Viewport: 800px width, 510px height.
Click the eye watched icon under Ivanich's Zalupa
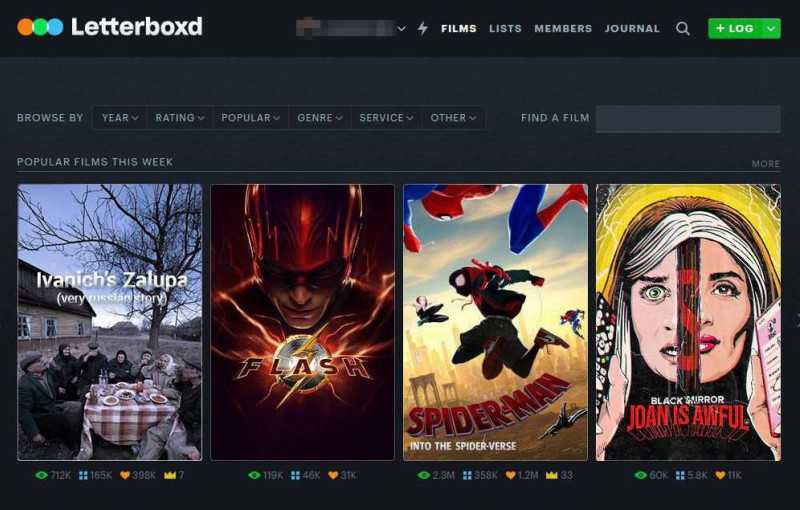pyautogui.click(x=41, y=475)
